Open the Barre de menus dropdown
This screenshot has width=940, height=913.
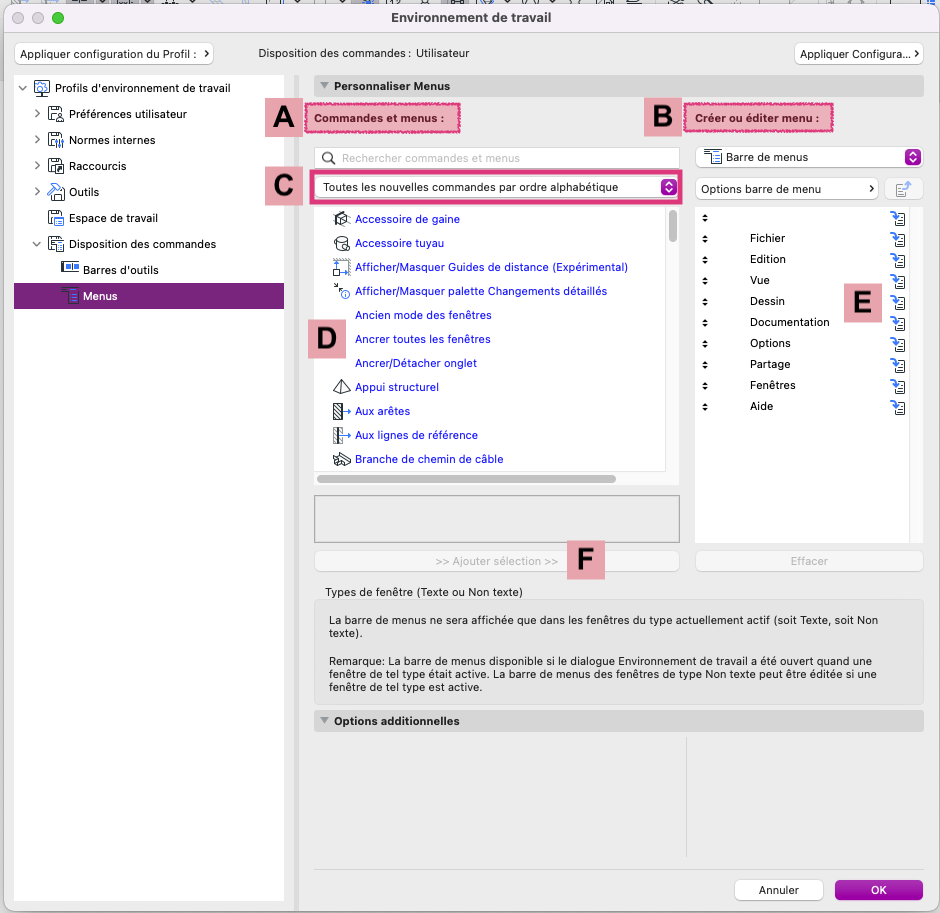(809, 157)
